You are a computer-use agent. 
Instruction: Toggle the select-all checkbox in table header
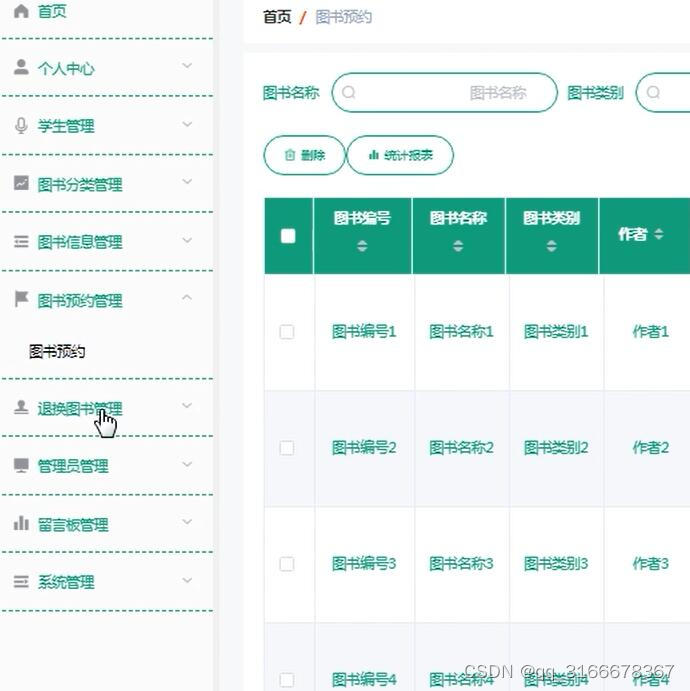pyautogui.click(x=288, y=236)
